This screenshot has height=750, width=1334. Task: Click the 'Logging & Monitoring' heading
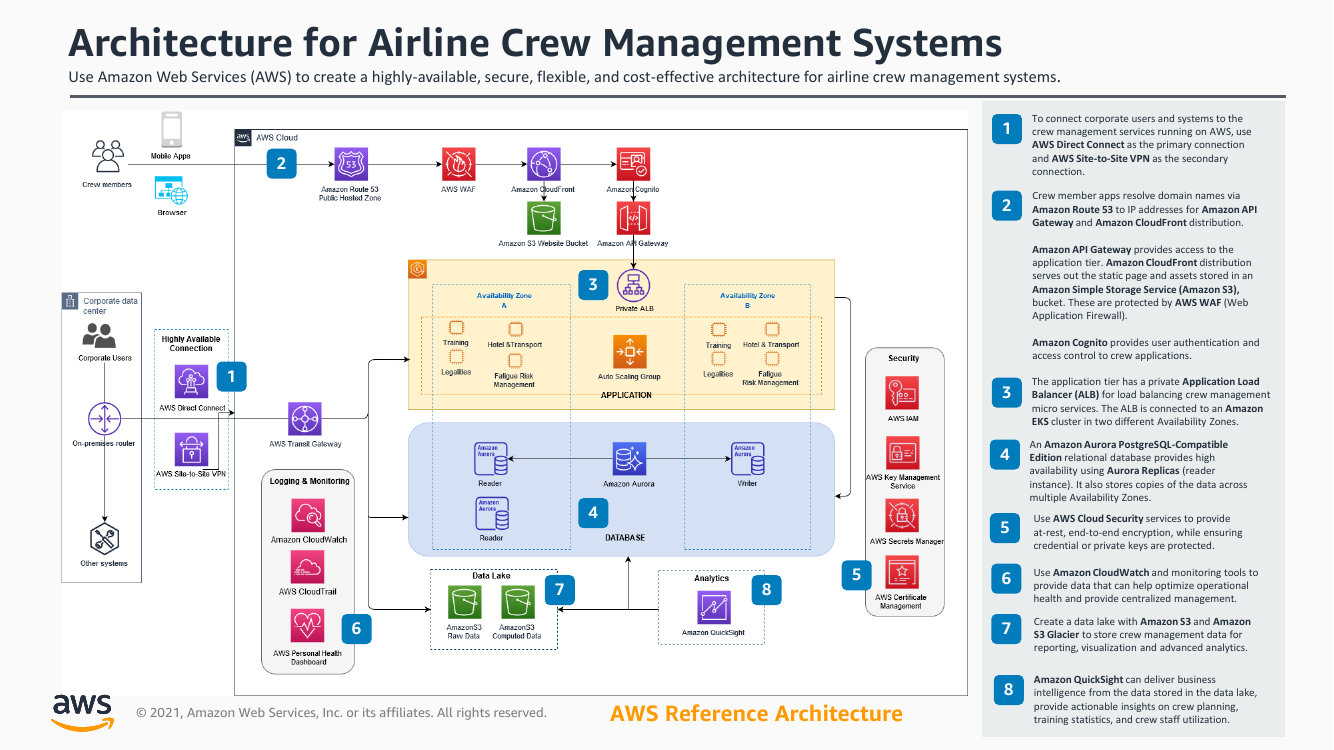pos(309,481)
